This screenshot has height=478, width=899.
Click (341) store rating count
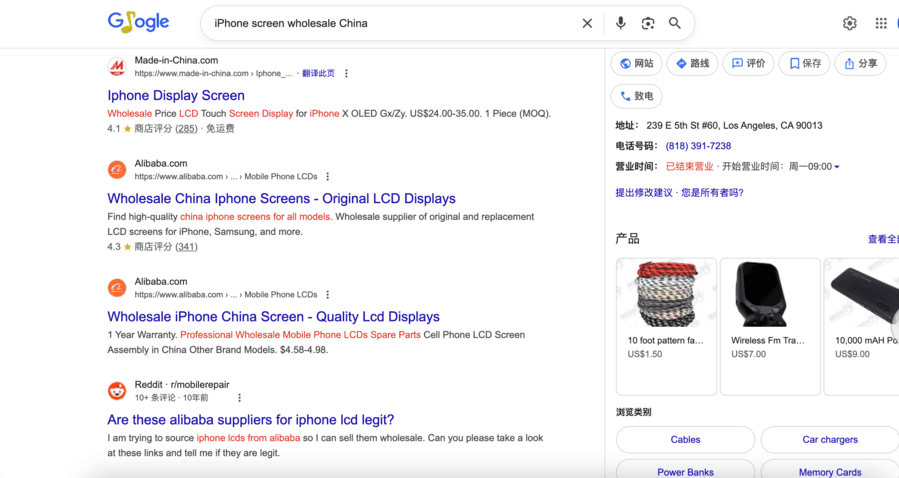(186, 247)
